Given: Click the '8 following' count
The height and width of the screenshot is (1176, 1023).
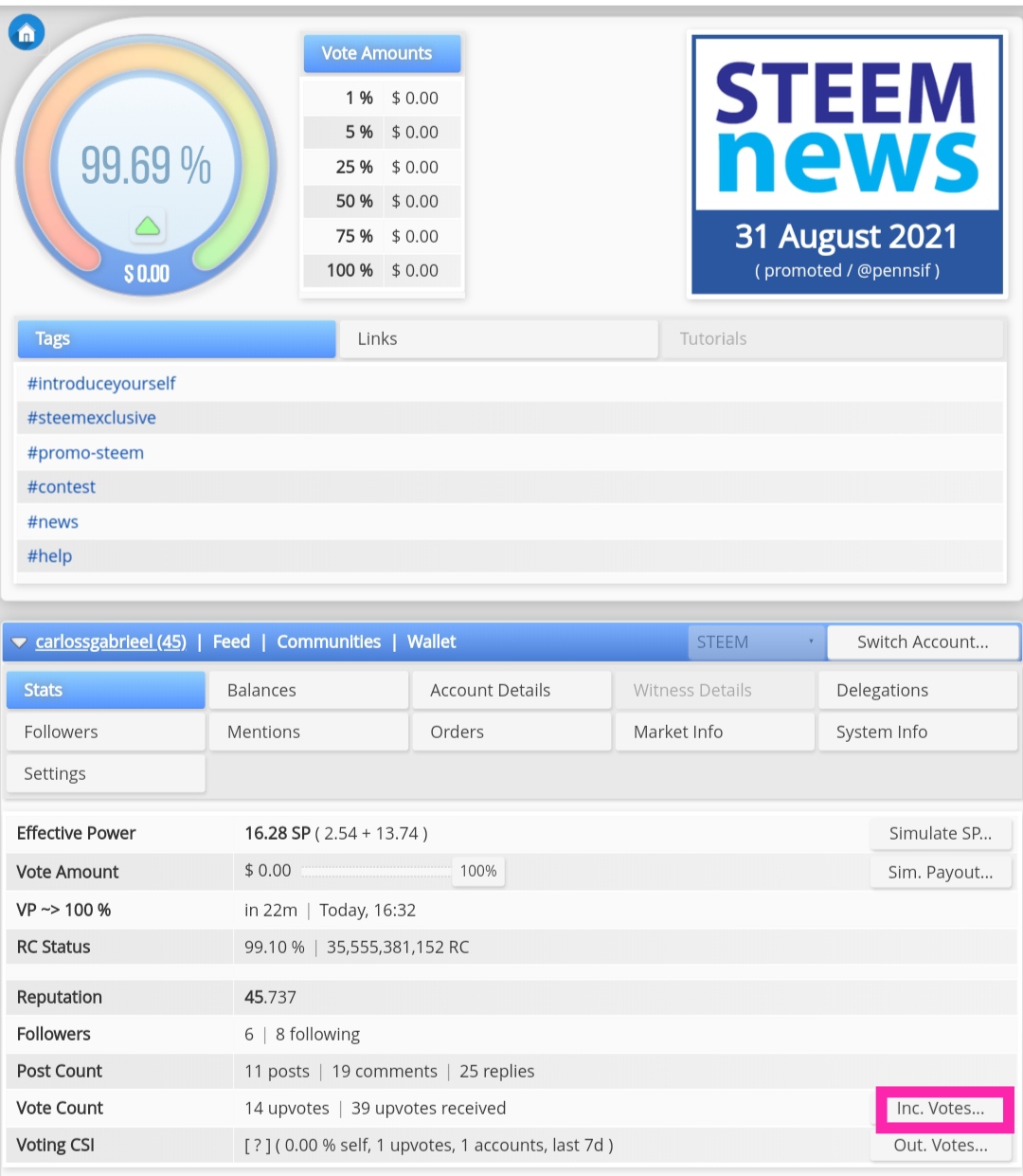Looking at the screenshot, I should (317, 1034).
